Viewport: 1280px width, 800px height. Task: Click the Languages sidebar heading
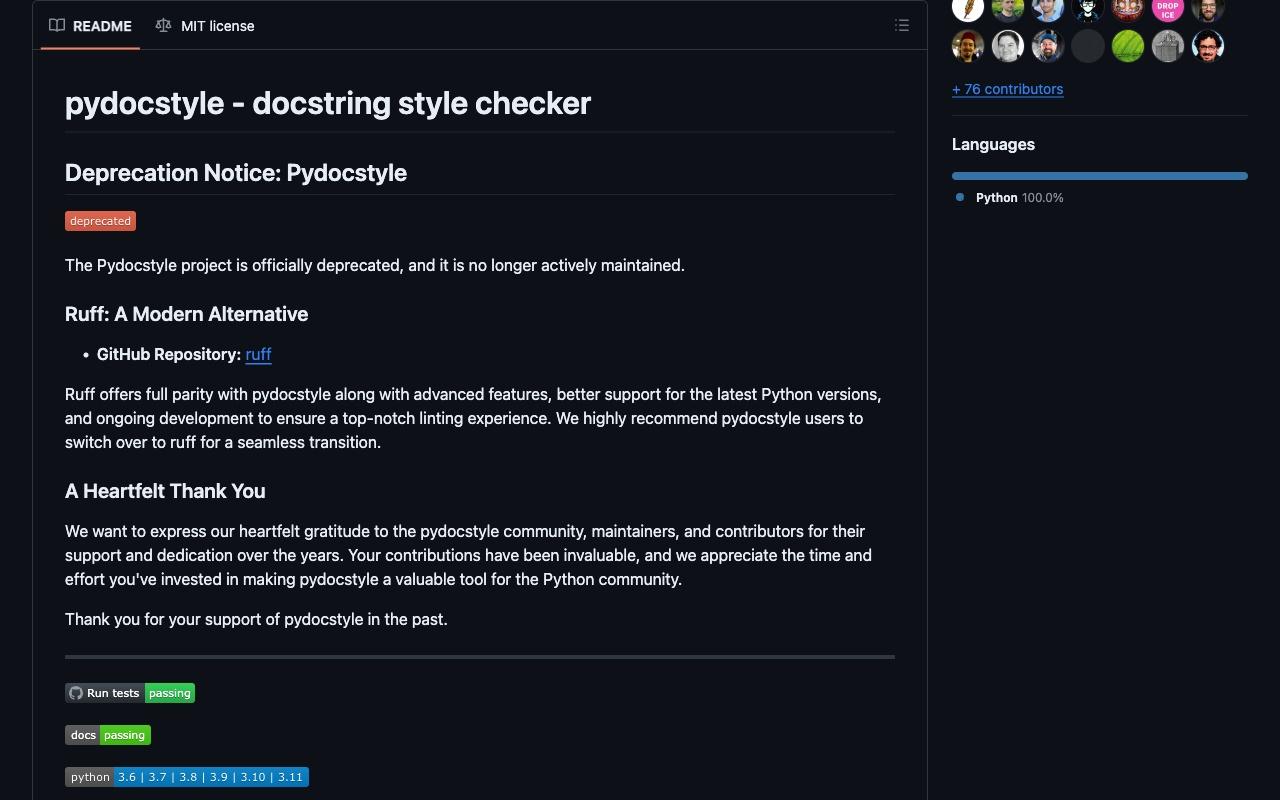(993, 144)
